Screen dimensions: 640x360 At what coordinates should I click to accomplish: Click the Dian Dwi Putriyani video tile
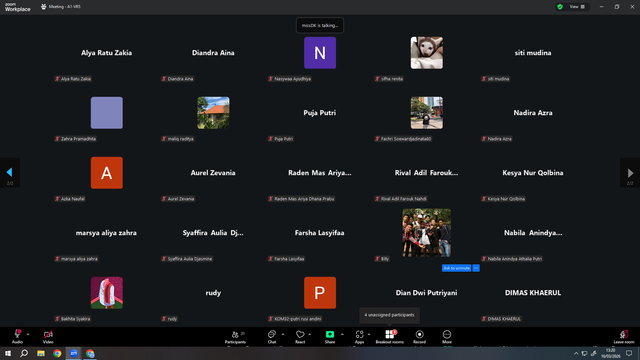[427, 293]
